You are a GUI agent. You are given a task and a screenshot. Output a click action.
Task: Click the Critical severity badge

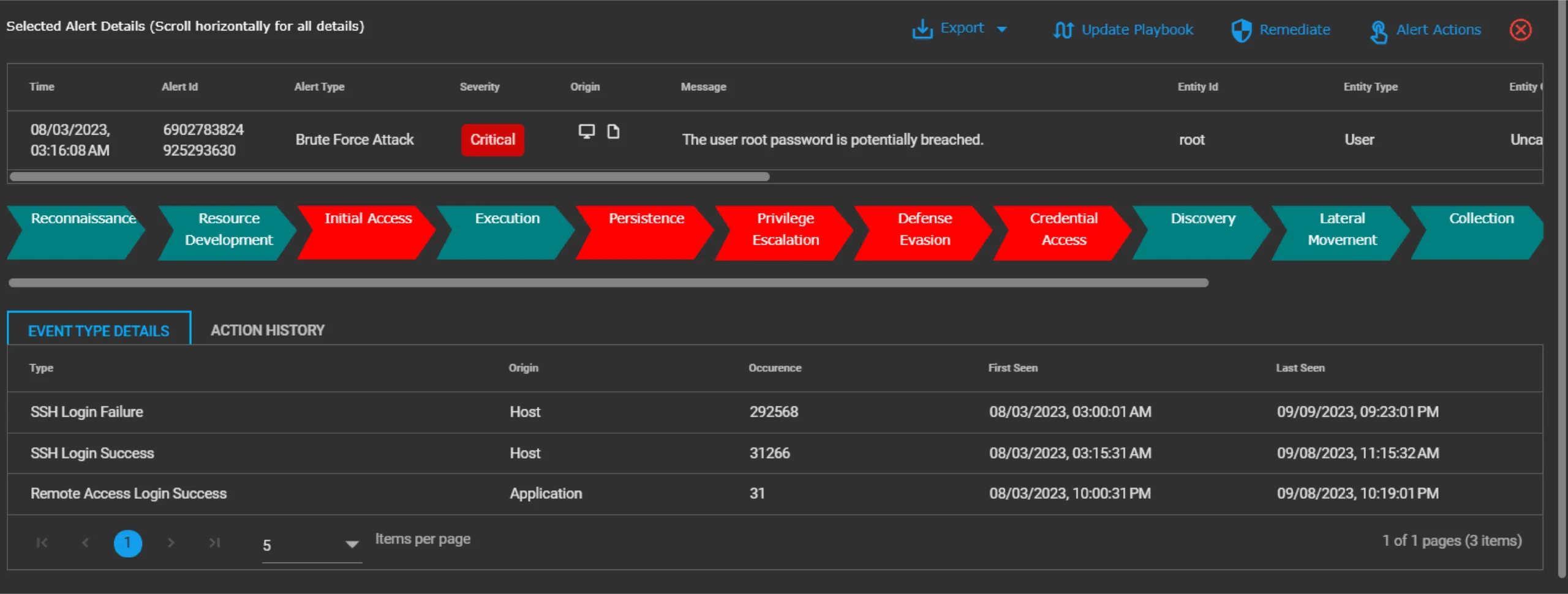[492, 140]
